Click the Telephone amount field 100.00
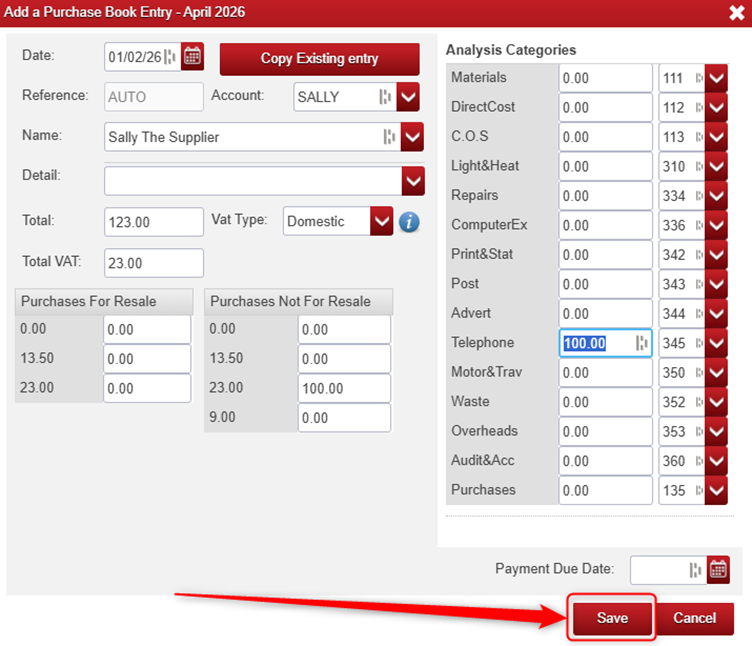The height and width of the screenshot is (646, 752). [x=606, y=343]
